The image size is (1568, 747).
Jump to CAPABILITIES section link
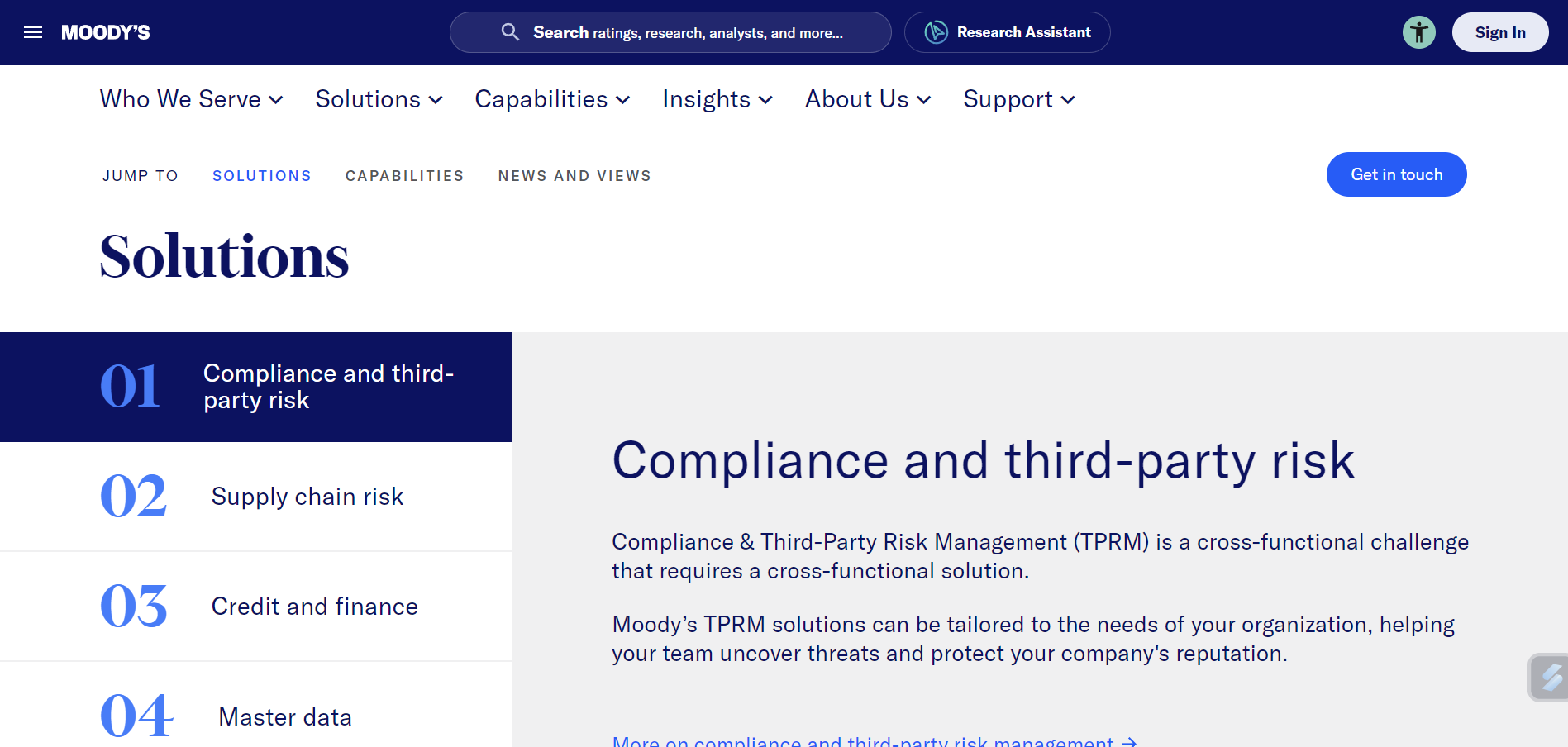[x=405, y=175]
